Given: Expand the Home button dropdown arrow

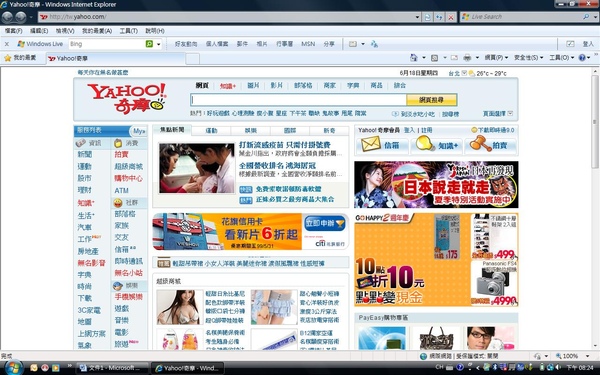Looking at the screenshot, I should coord(424,58).
